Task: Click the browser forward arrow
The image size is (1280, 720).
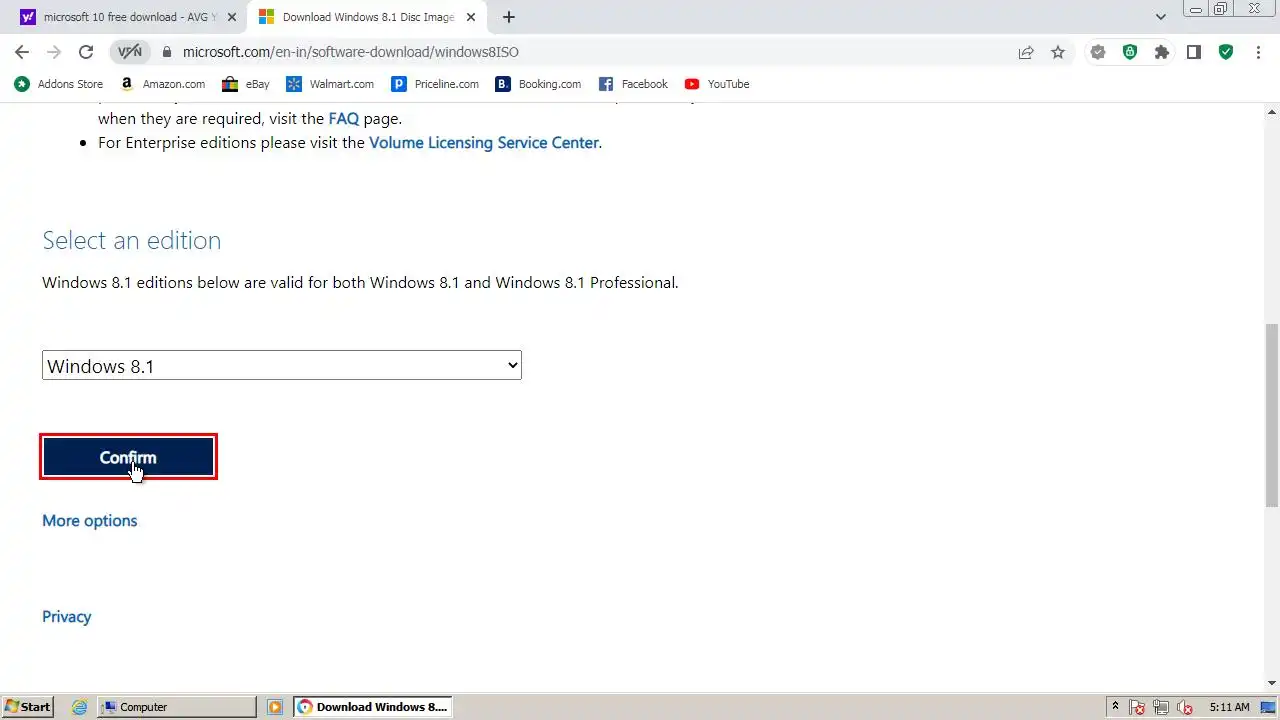Action: 54,52
